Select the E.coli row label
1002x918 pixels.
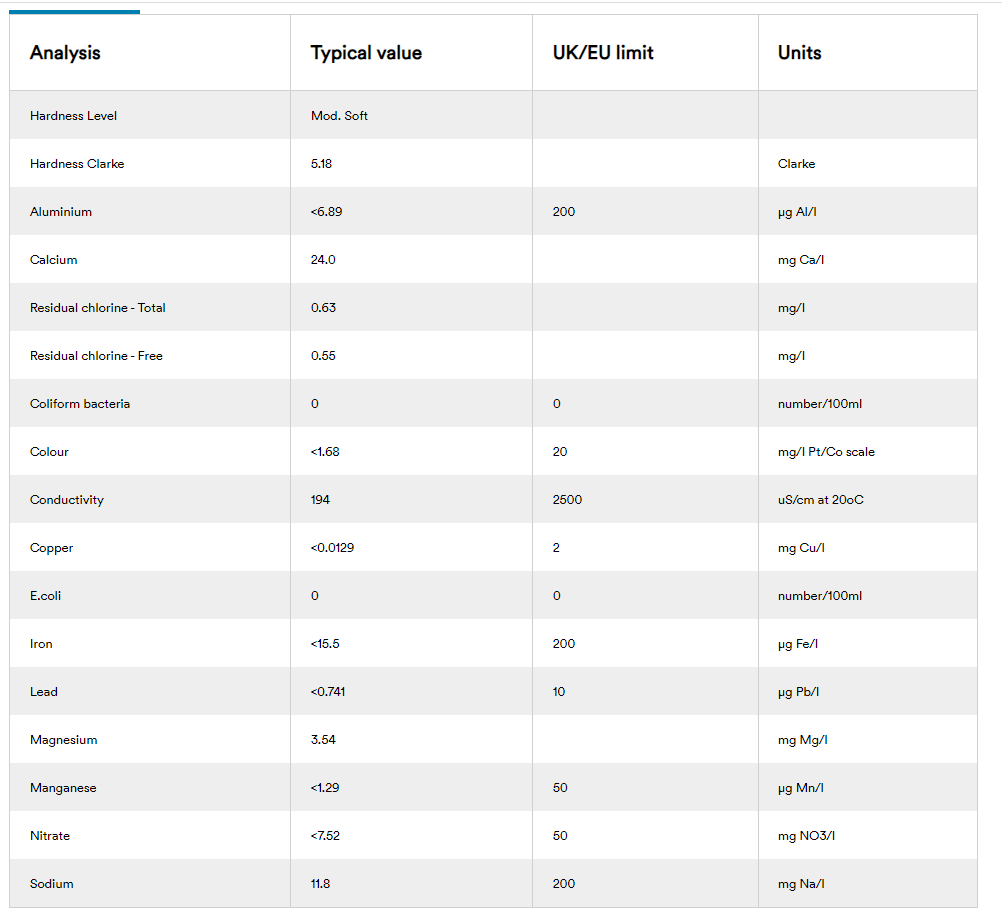47,596
